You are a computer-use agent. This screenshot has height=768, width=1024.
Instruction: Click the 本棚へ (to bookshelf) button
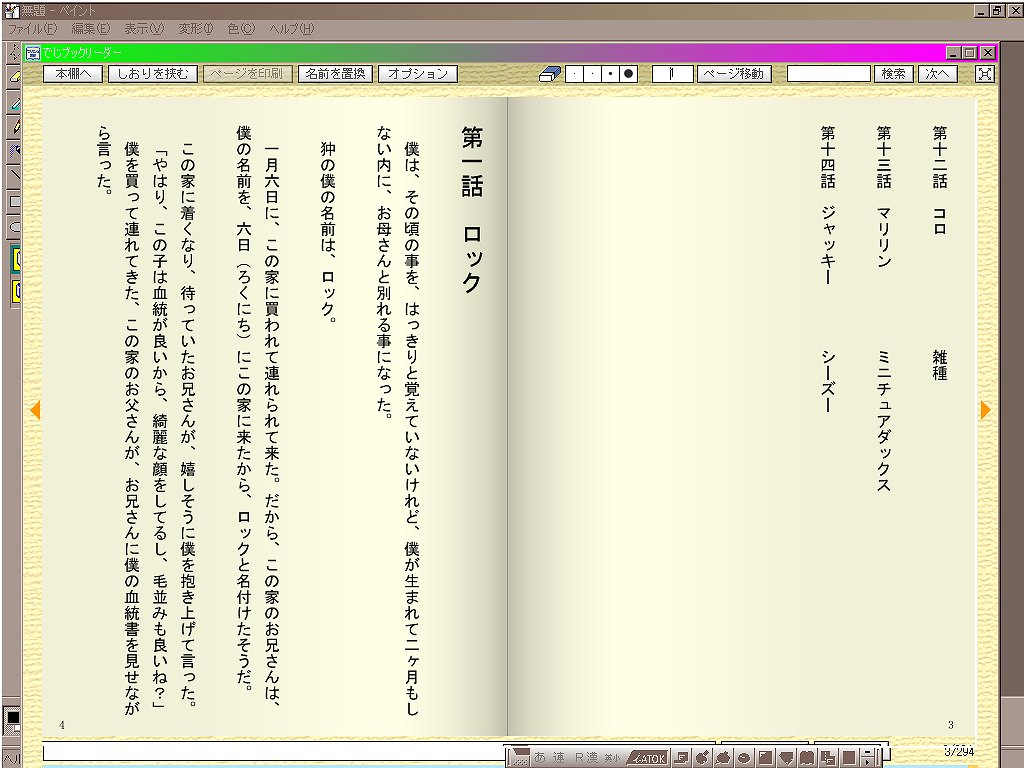[72, 74]
